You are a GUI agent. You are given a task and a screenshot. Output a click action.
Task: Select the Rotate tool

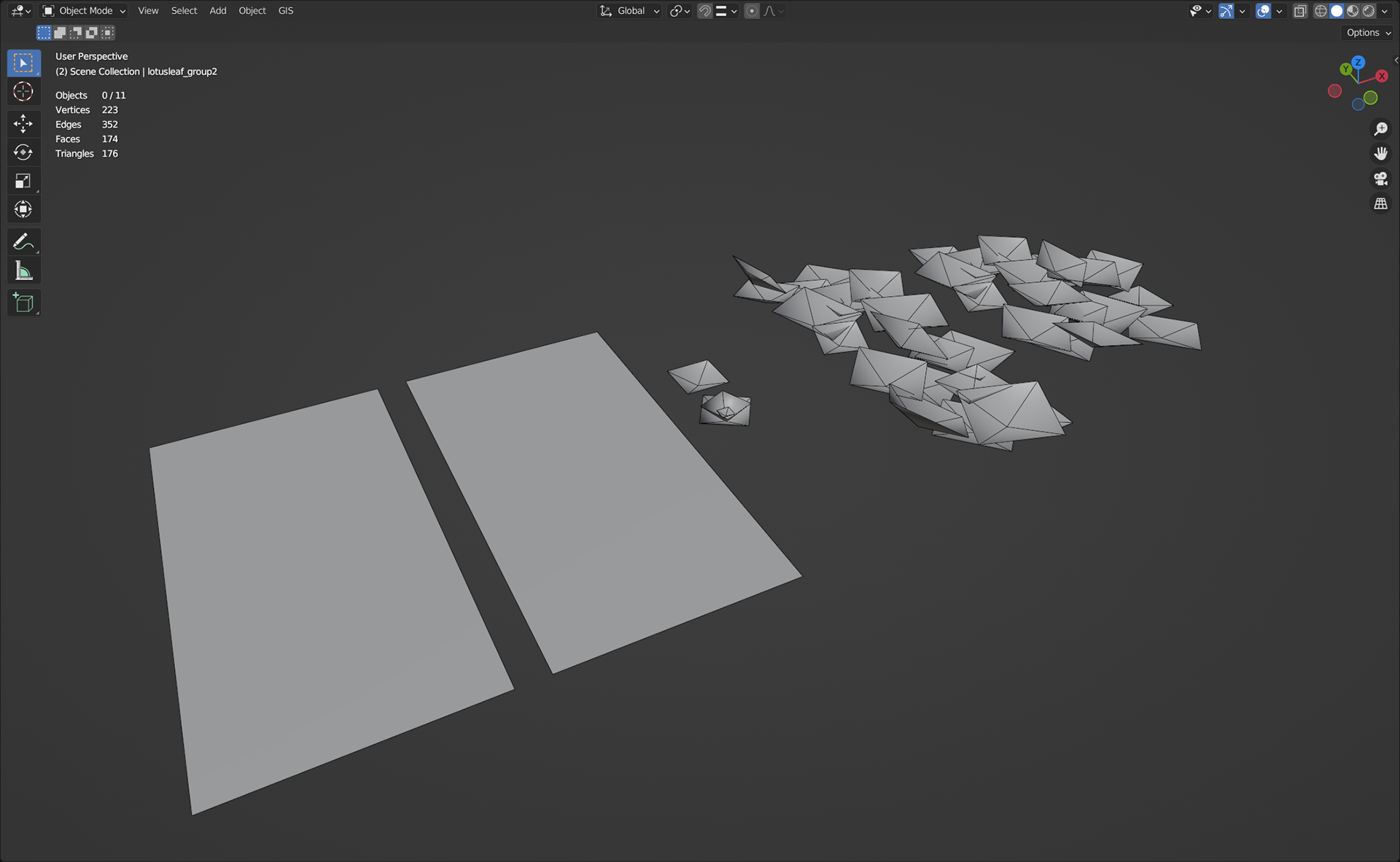click(23, 152)
